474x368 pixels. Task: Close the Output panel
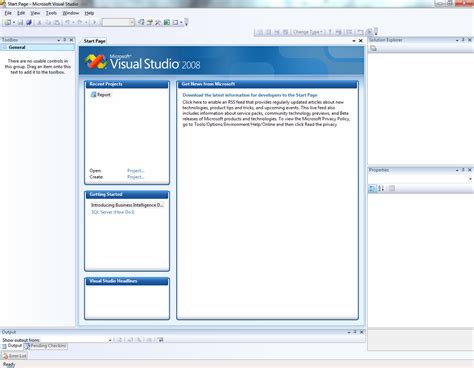click(x=361, y=332)
